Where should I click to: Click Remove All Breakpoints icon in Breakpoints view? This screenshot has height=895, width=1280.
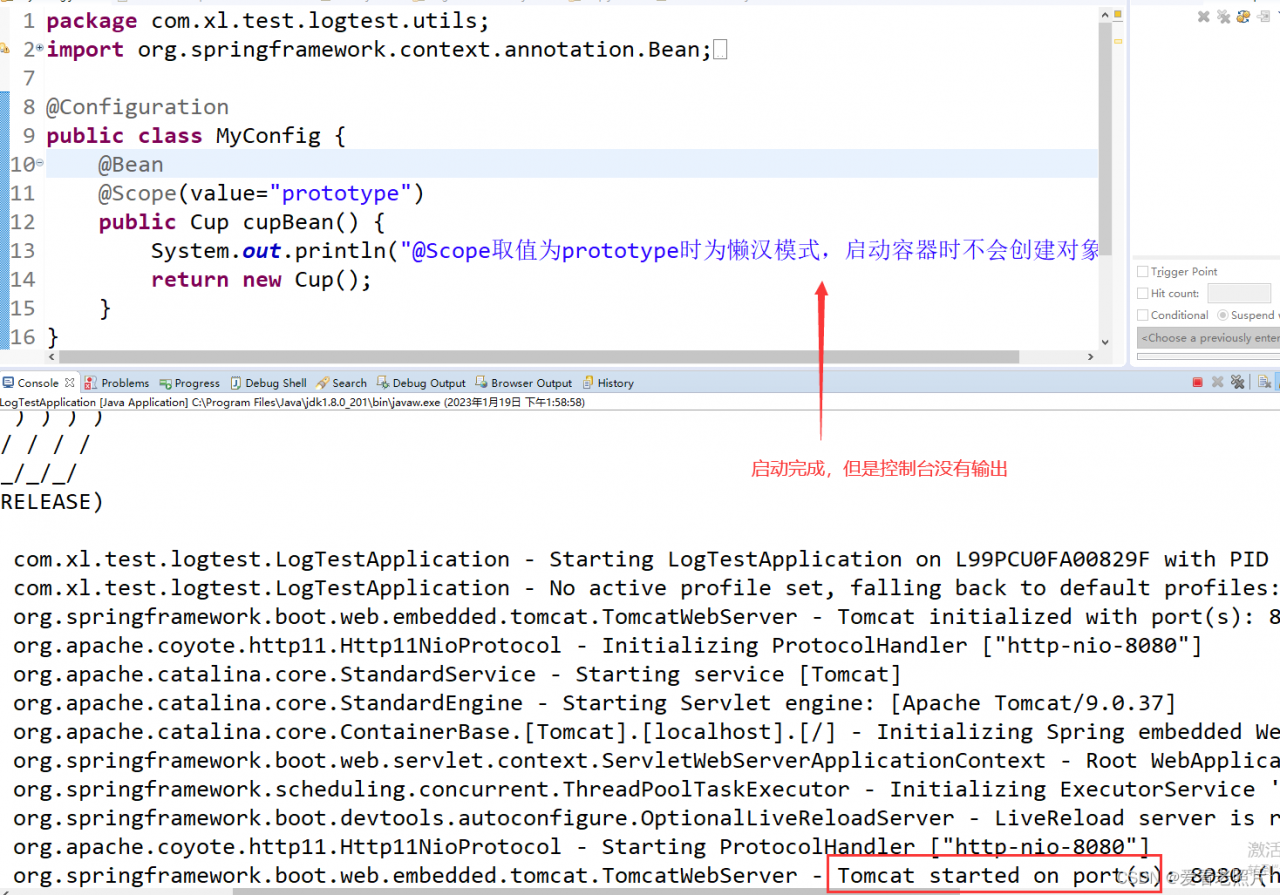1223,16
